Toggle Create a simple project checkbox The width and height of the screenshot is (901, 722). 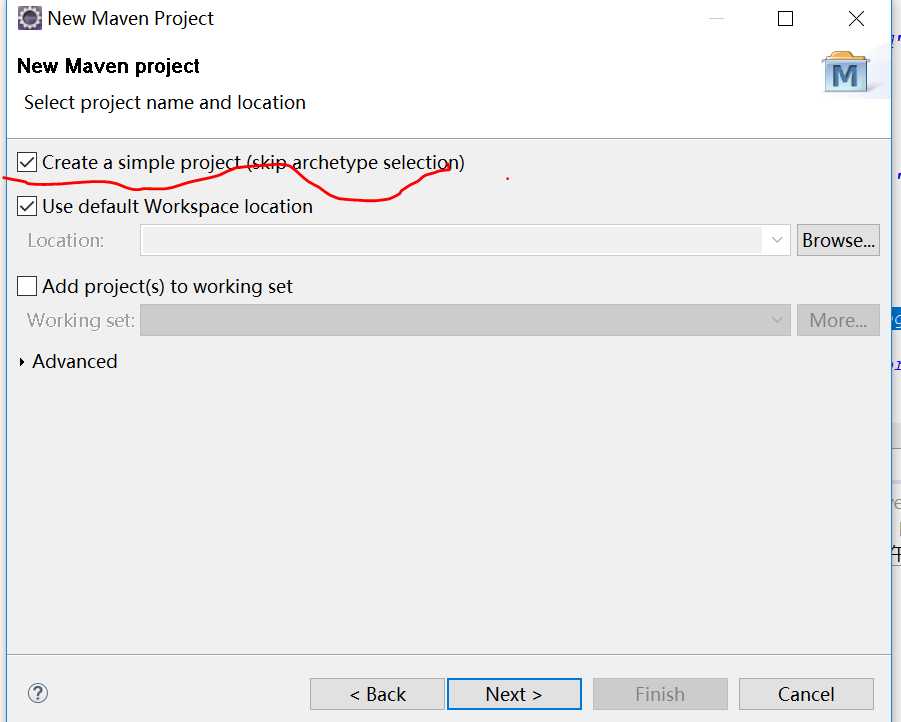pos(27,162)
